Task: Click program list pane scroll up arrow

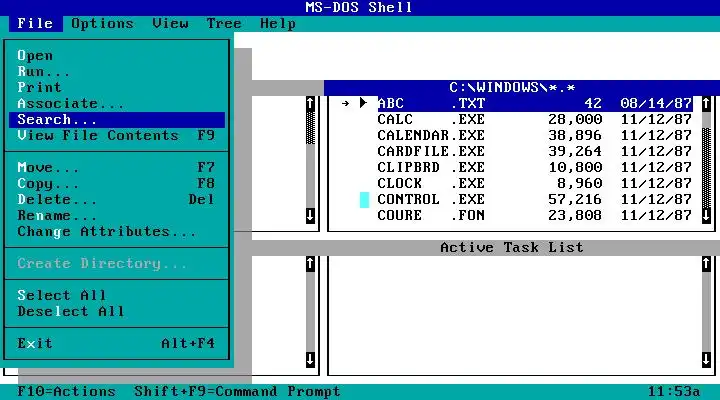Action: click(x=310, y=264)
